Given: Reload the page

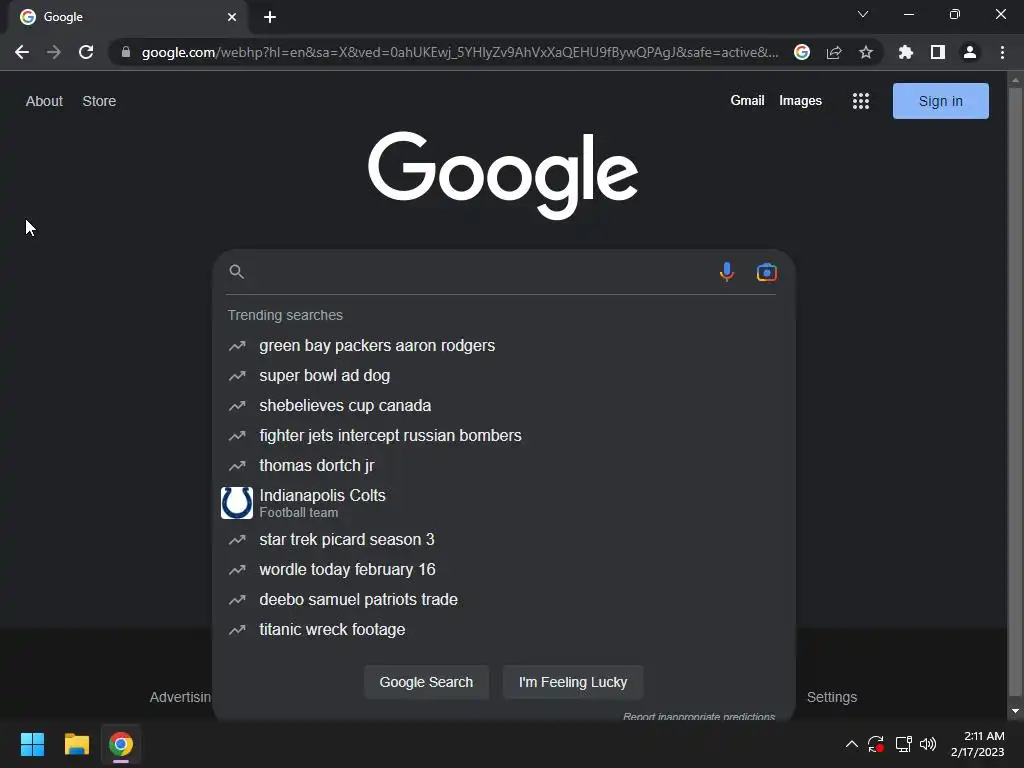Looking at the screenshot, I should tap(86, 52).
